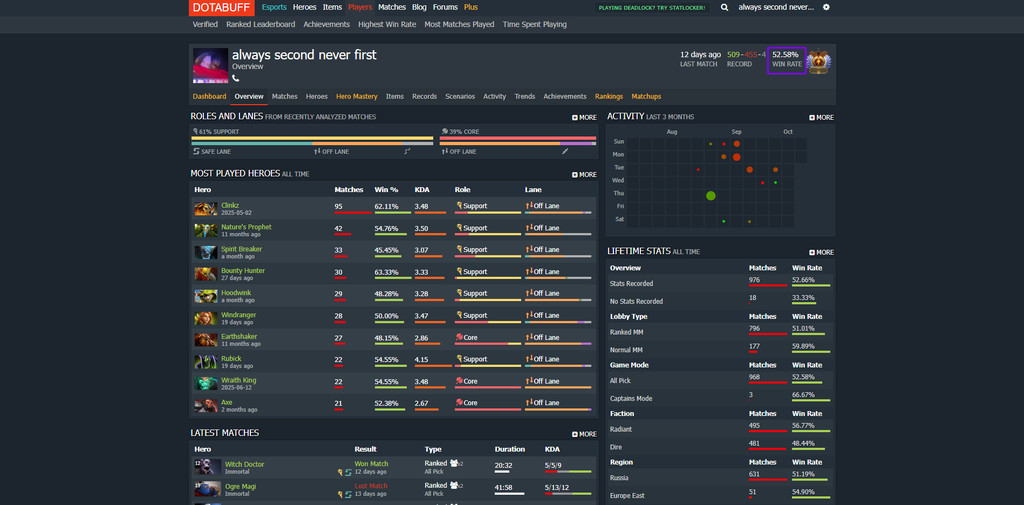Click Clinkz 62.11% win rate cell
The width and height of the screenshot is (1024, 505).
[x=392, y=208]
